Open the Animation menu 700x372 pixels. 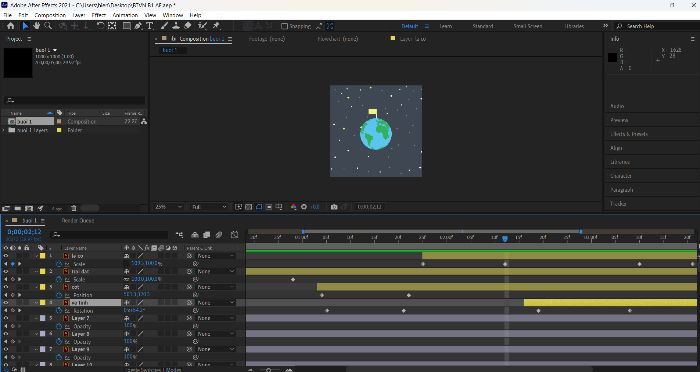click(125, 15)
